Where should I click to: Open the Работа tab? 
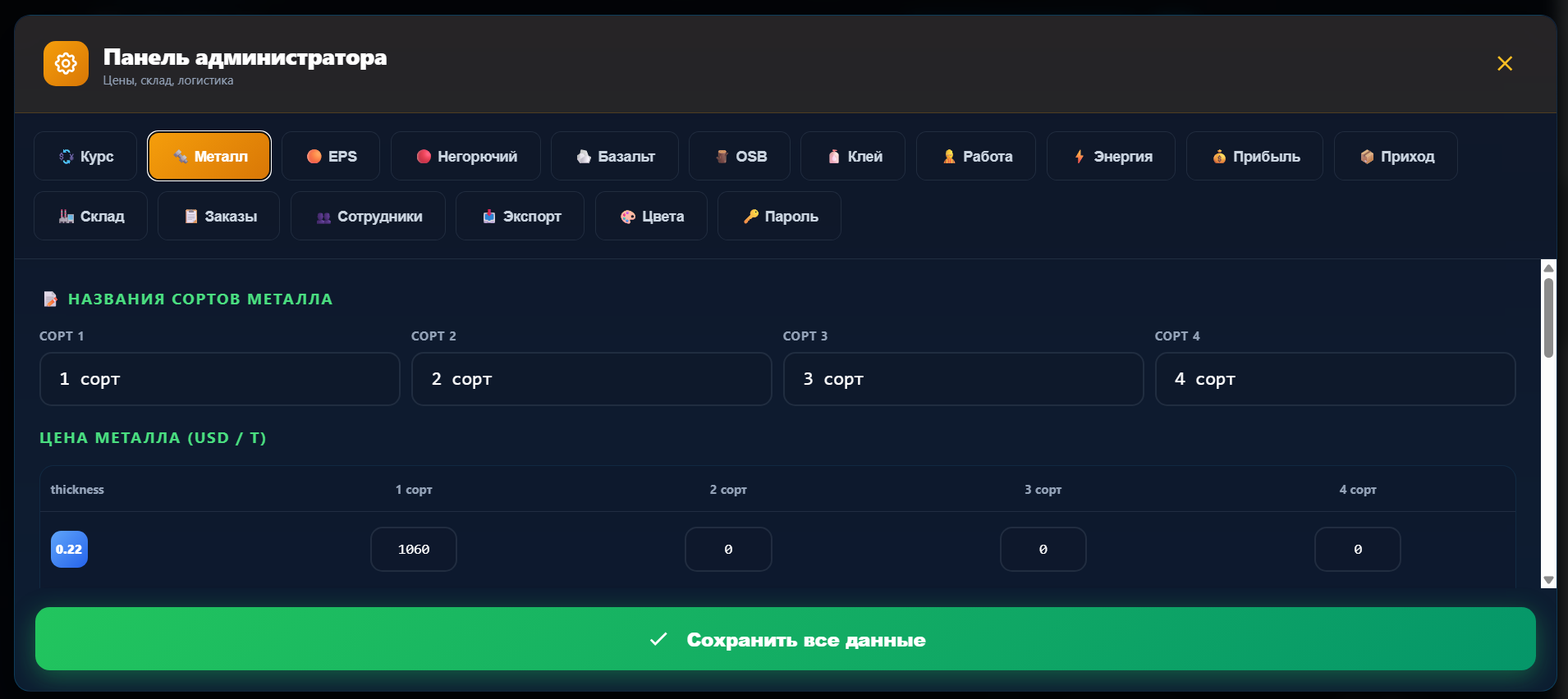tap(976, 156)
